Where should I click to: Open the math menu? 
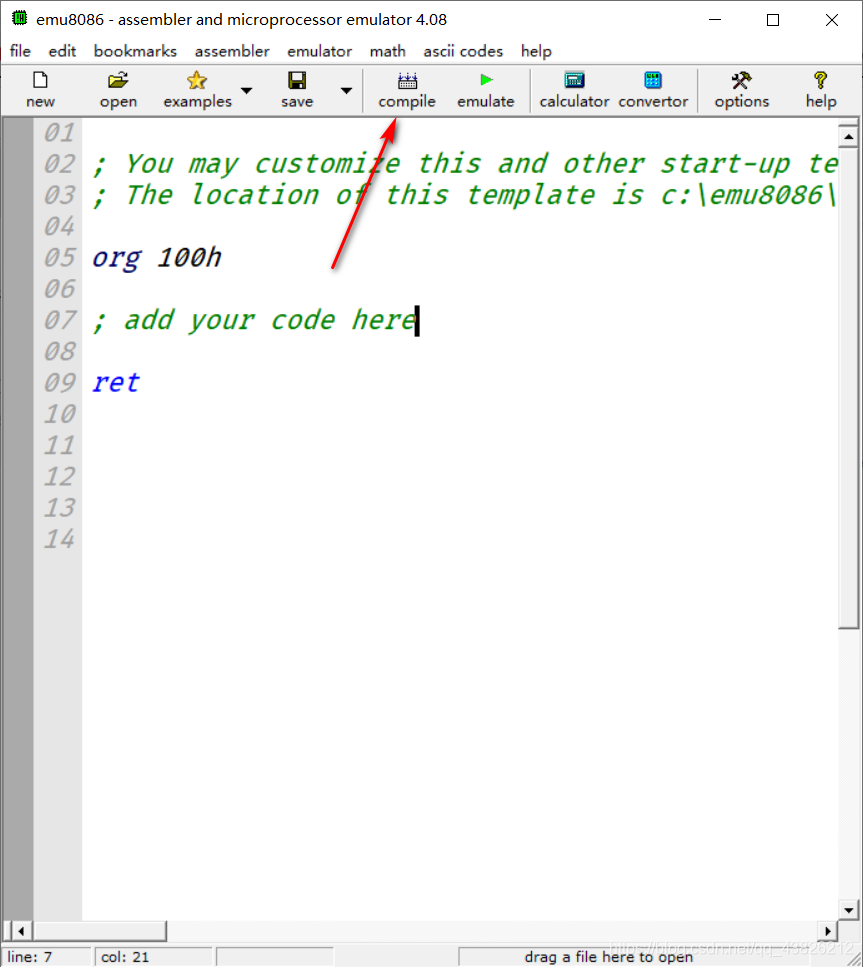click(387, 51)
